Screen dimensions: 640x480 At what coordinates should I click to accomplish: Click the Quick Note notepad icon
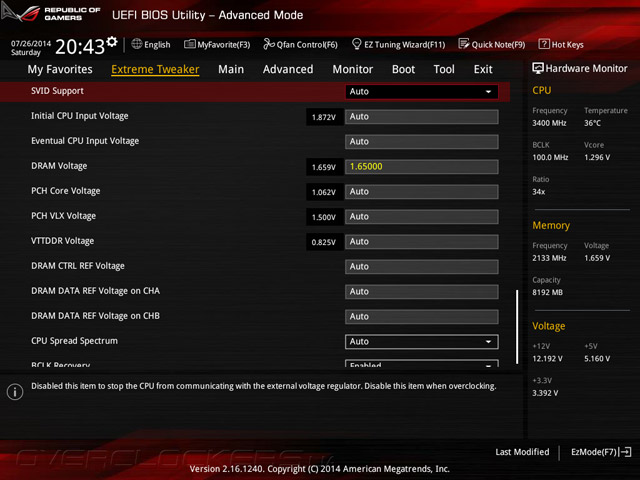(x=464, y=44)
